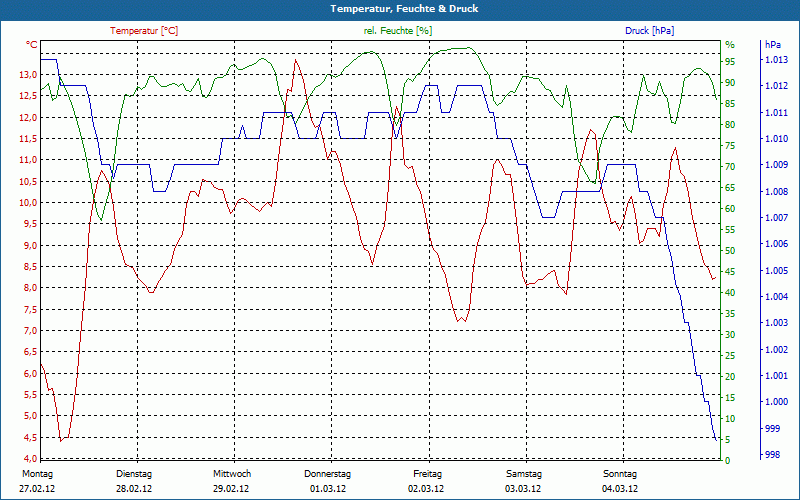The image size is (800, 500).
Task: Click the chart title 'Temperatur, Feuchte & Druck'
Action: point(404,9)
